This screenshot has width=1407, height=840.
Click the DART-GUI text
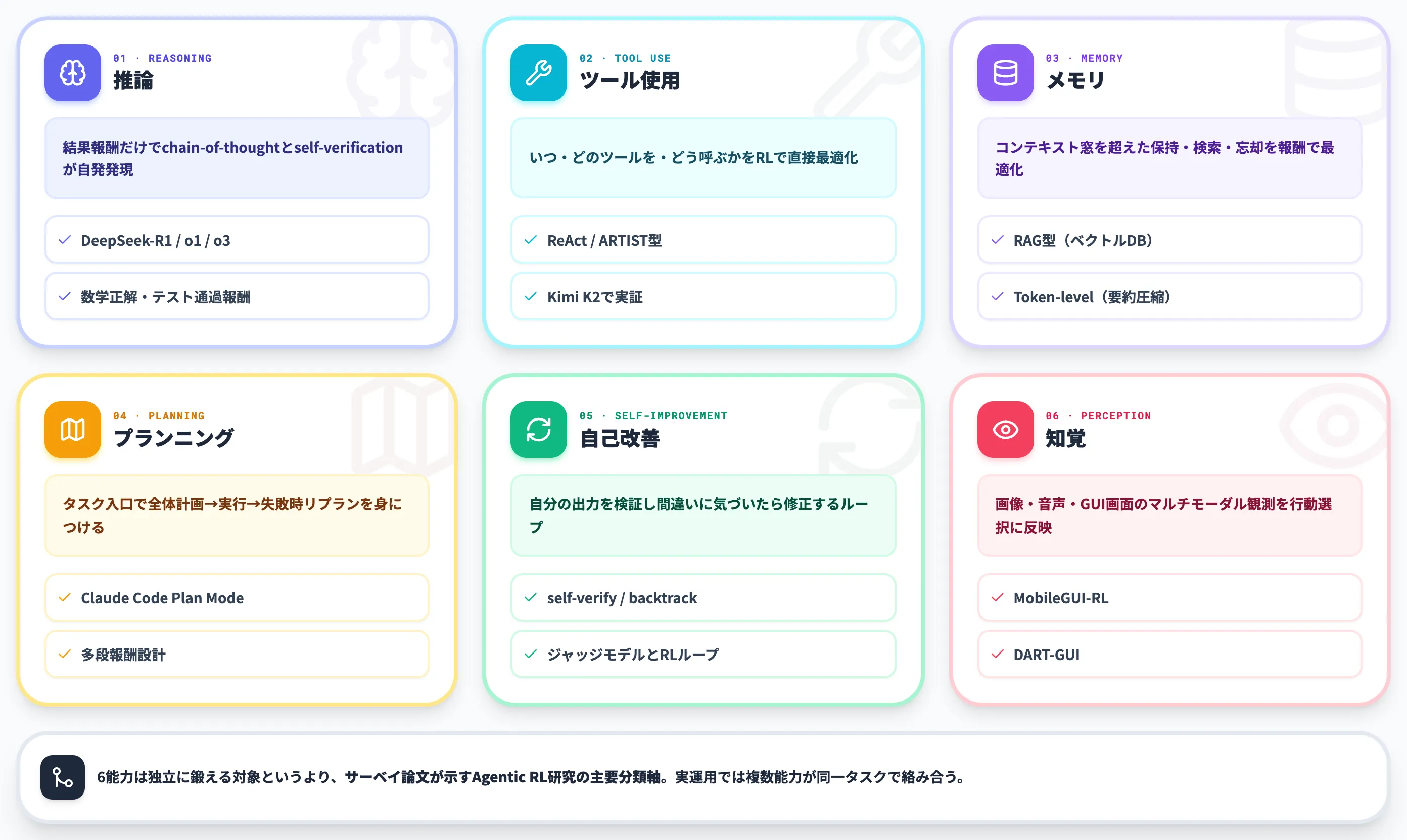[x=1047, y=655]
